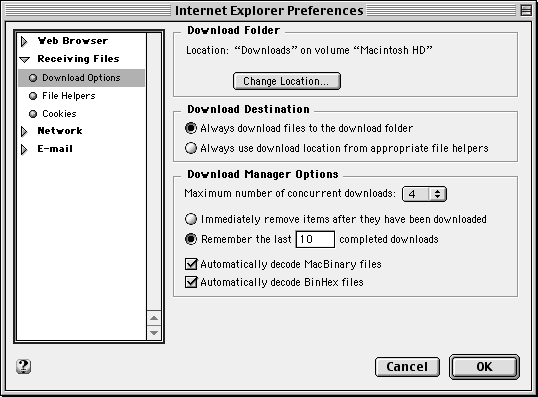This screenshot has width=538, height=397.
Task: Expand the Network category triangle
Action: coord(24,131)
